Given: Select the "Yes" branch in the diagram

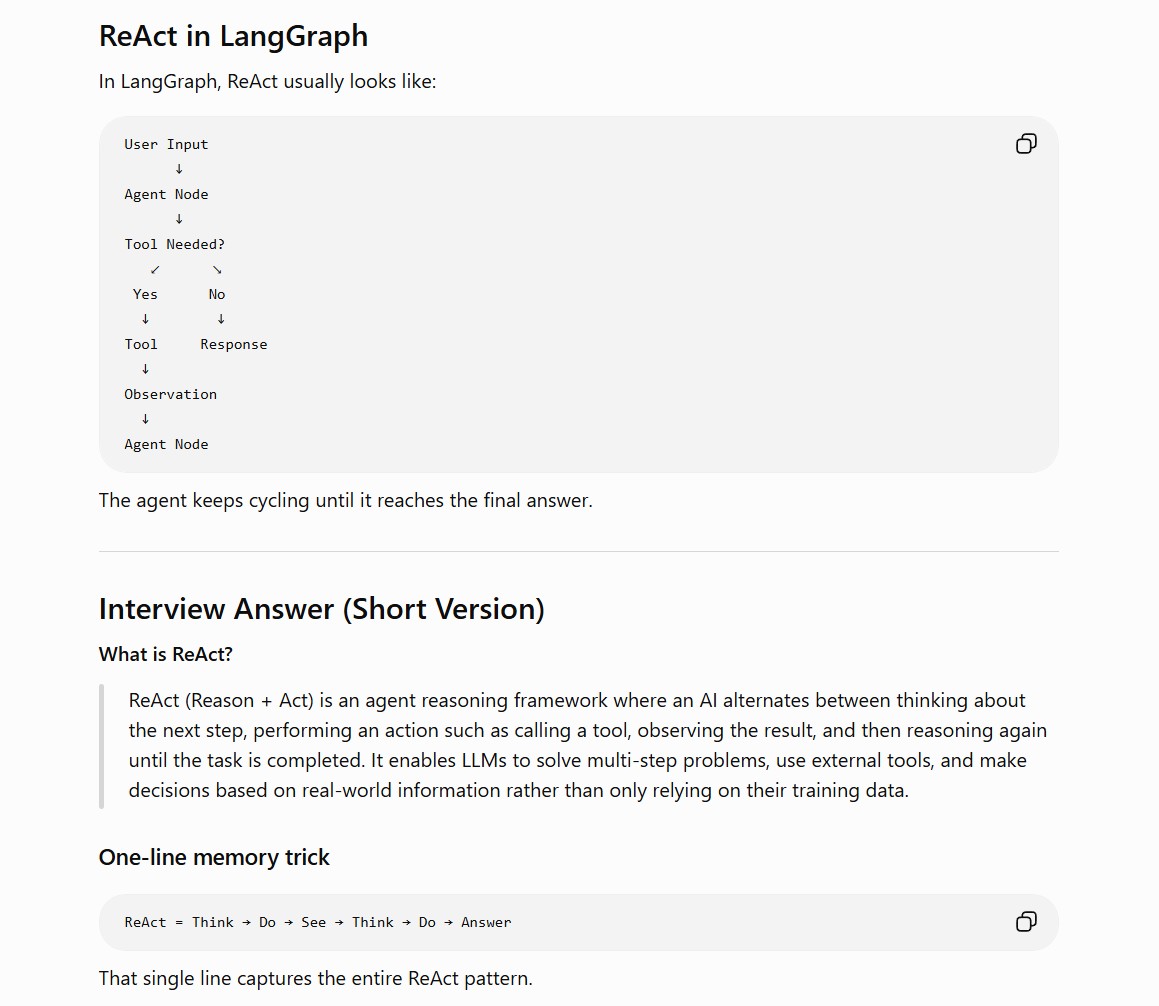Looking at the screenshot, I should click(145, 294).
